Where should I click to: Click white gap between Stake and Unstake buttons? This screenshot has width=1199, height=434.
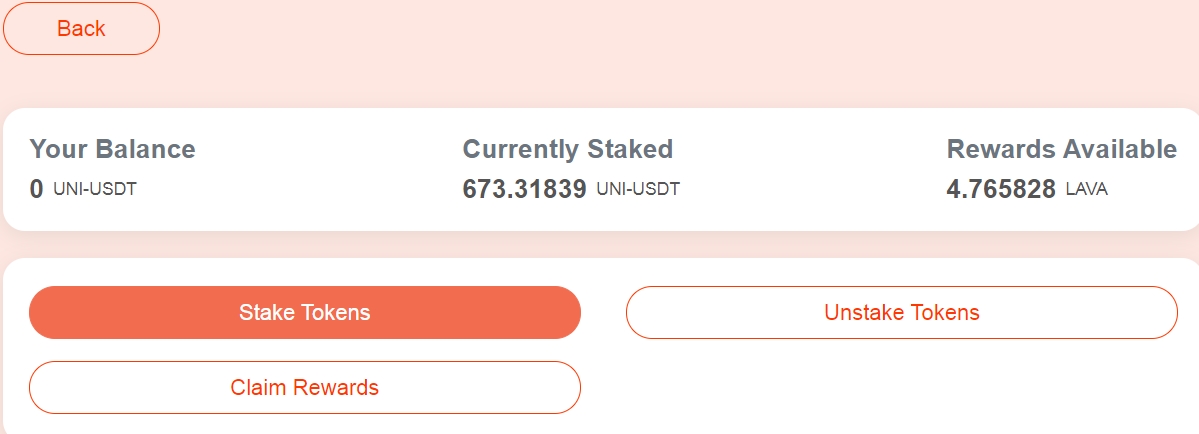tap(603, 312)
